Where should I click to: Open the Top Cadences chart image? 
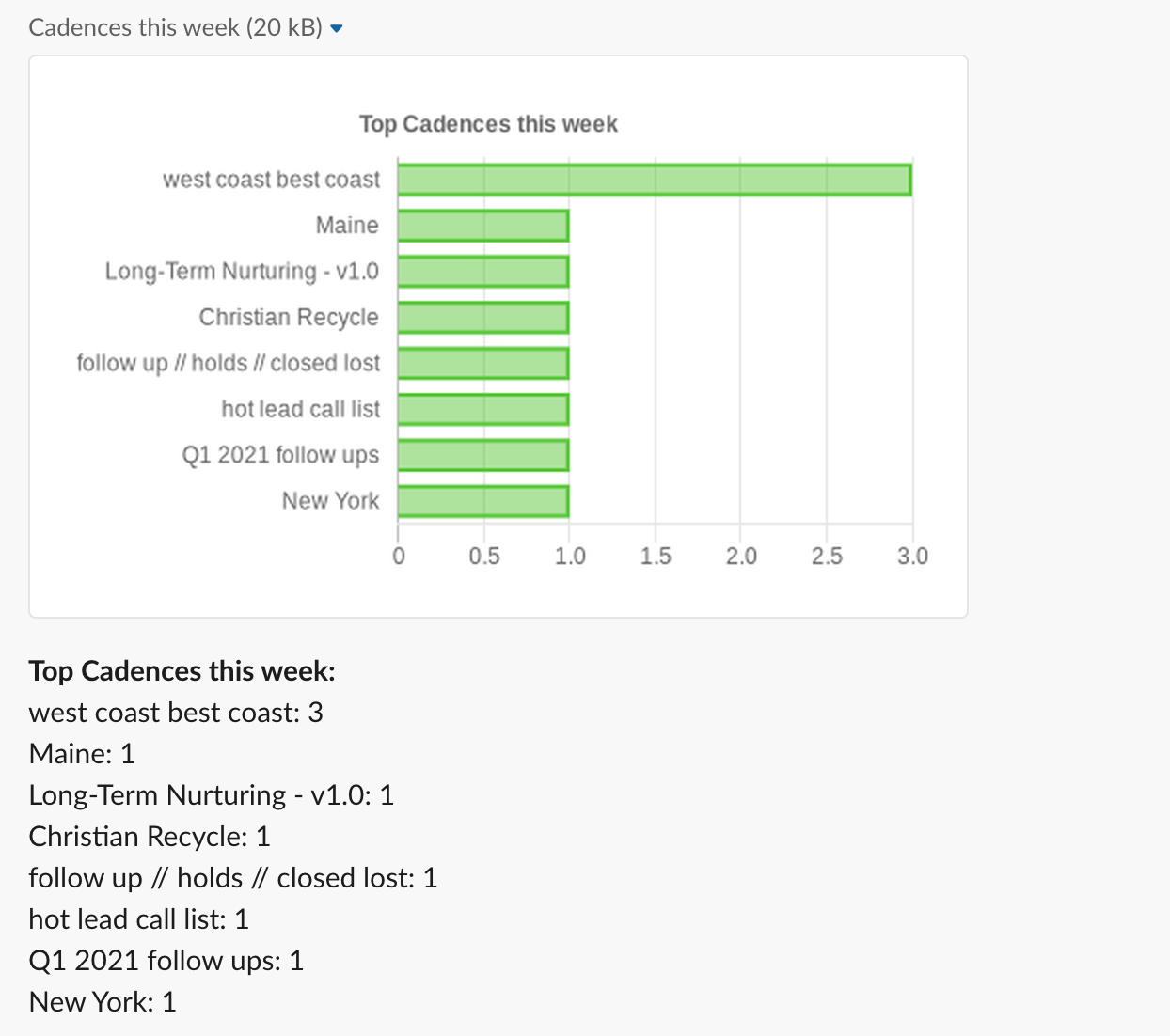coord(498,337)
